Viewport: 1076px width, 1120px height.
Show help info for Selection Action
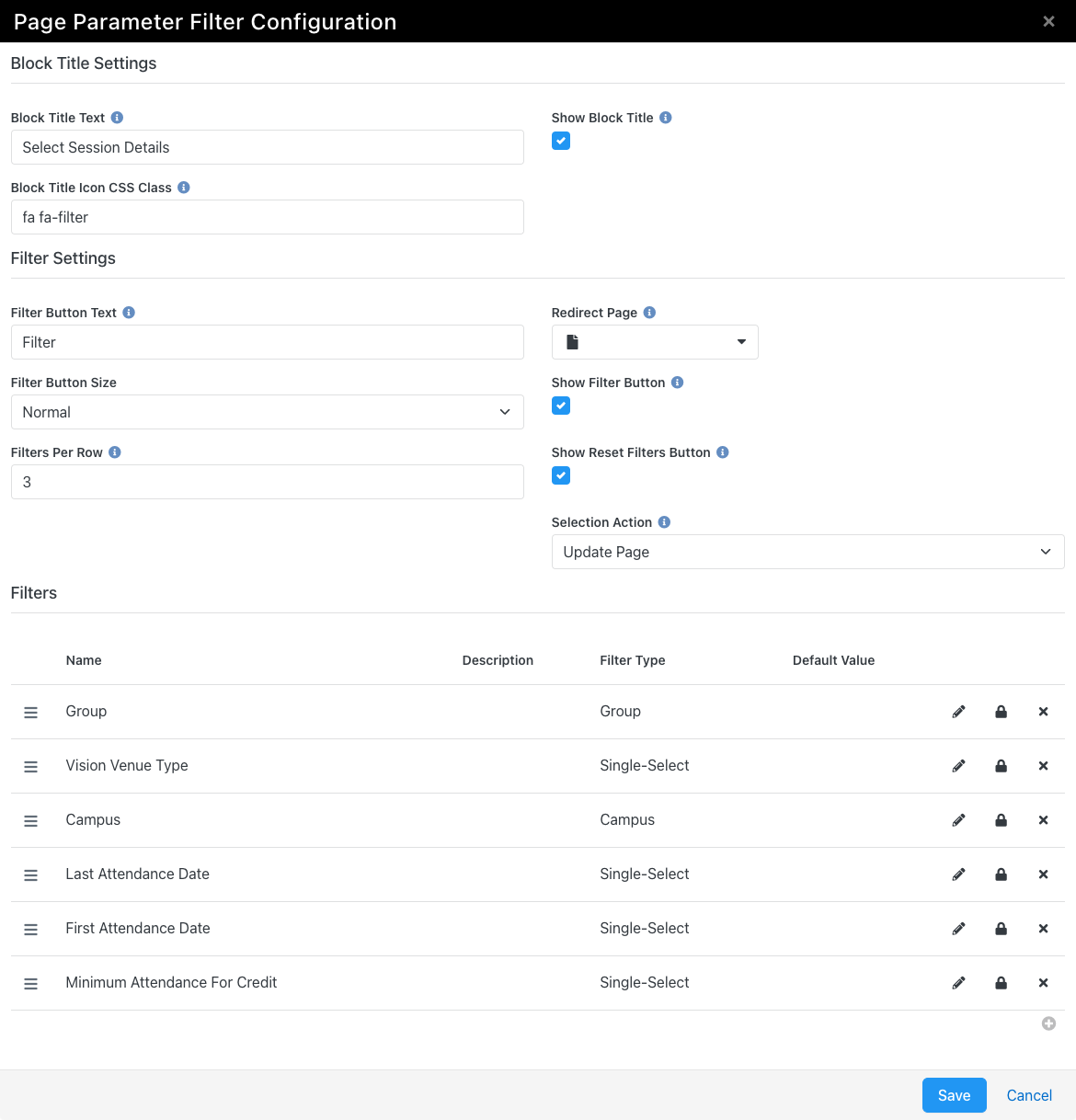664,522
